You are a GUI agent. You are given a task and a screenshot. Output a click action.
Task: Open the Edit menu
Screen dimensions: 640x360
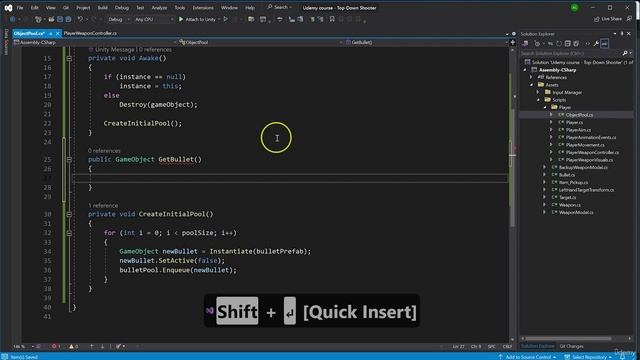pos(35,8)
